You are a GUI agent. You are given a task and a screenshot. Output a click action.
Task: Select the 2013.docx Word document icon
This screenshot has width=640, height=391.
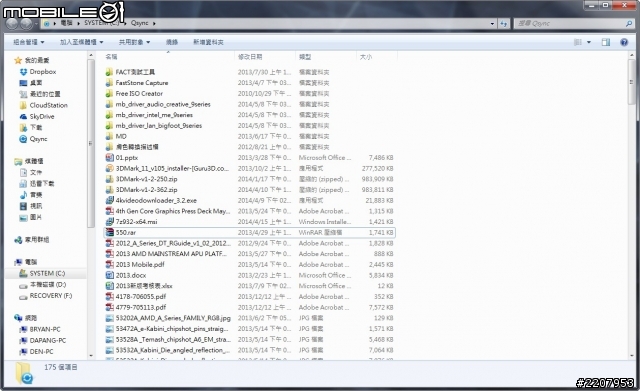point(109,275)
